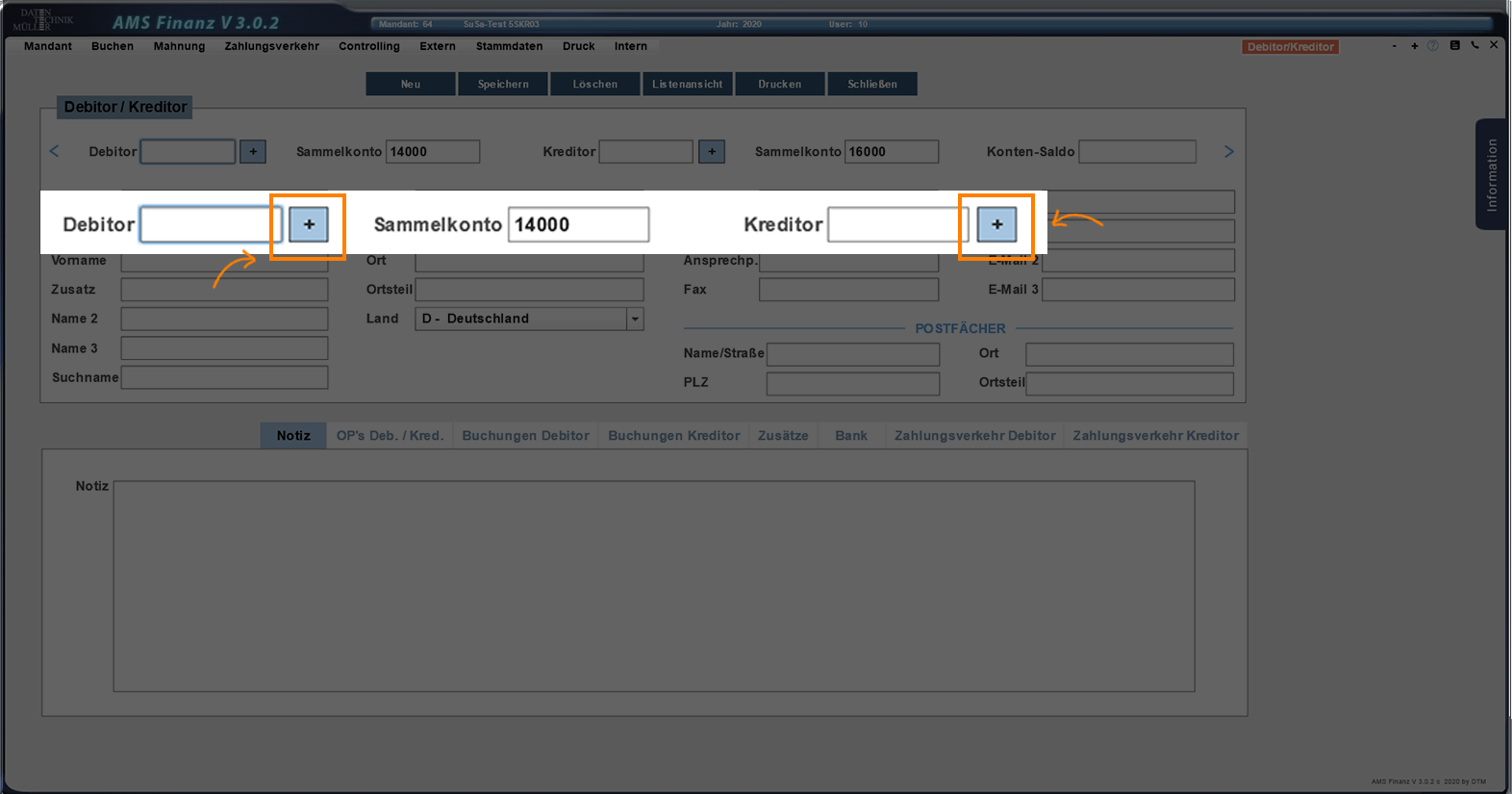This screenshot has width=1512, height=794.
Task: Click the Neu button
Action: point(411,85)
